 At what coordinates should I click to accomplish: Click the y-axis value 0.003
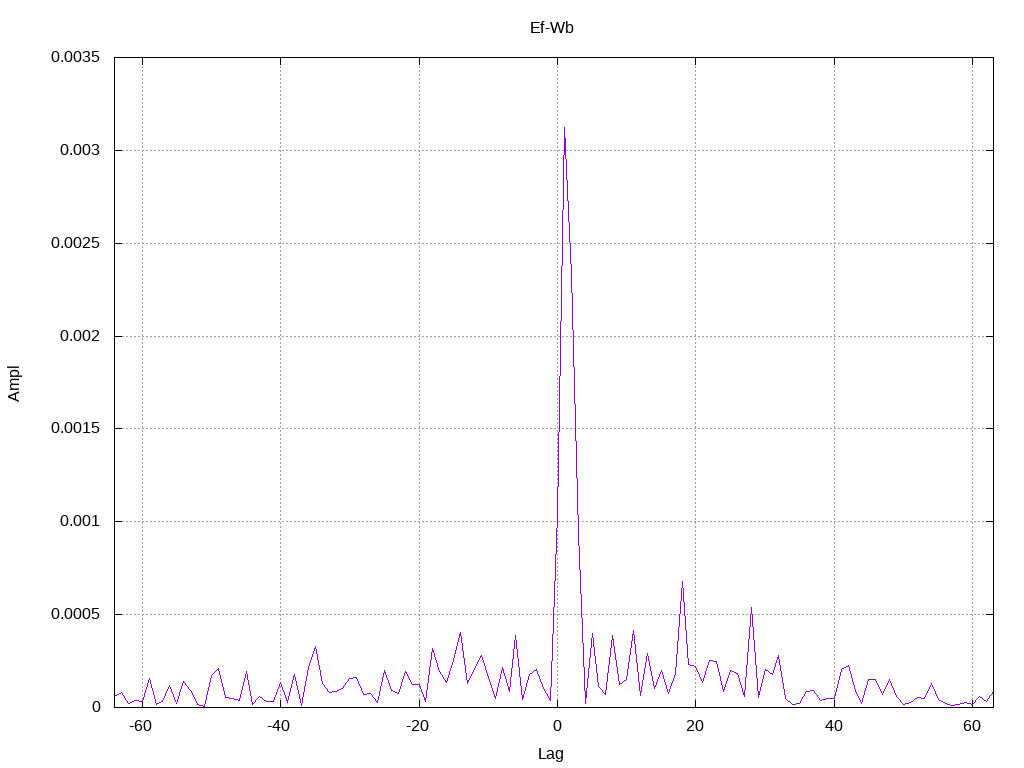coord(80,150)
